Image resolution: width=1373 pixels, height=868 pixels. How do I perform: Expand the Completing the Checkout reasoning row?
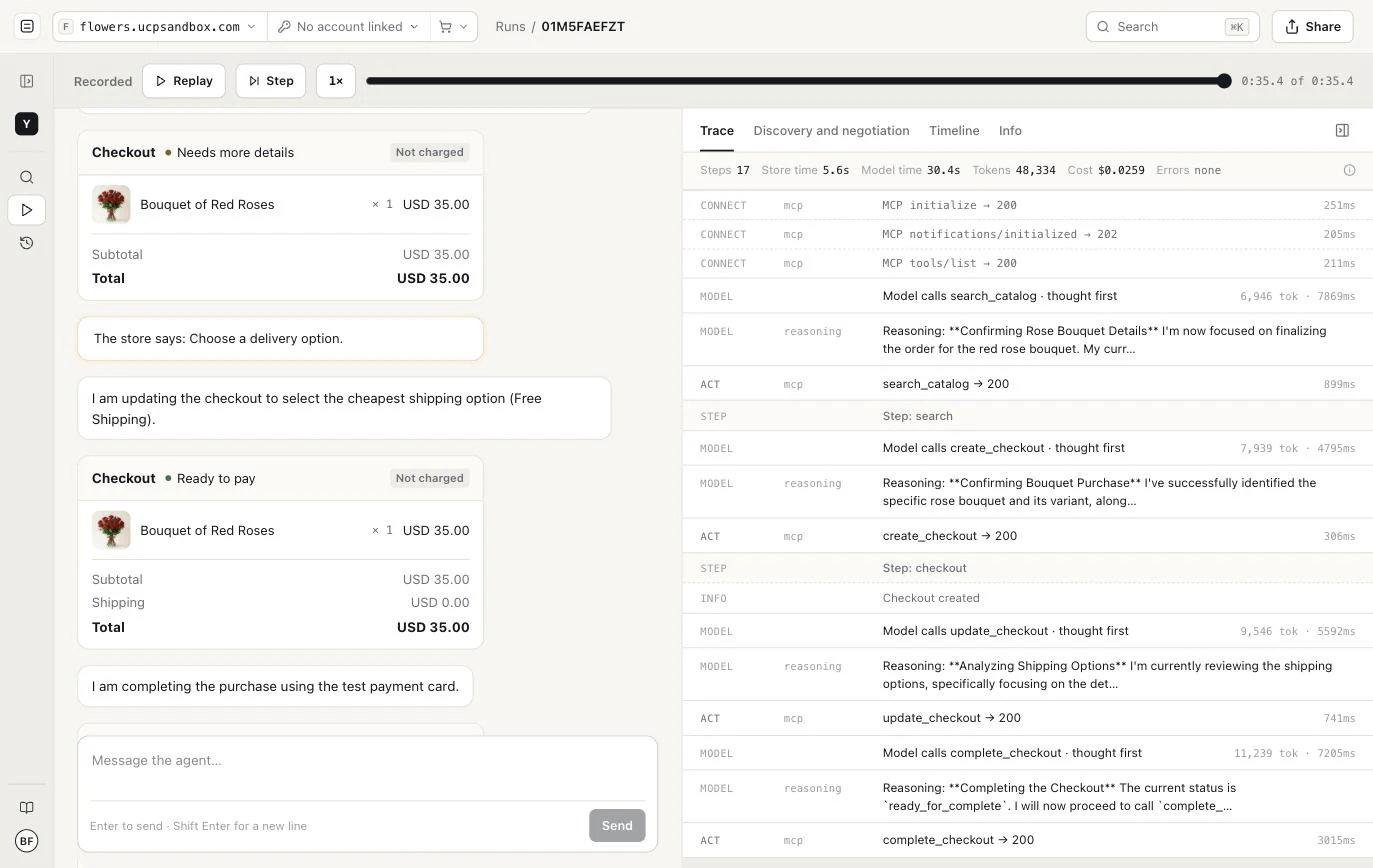(x=1027, y=797)
